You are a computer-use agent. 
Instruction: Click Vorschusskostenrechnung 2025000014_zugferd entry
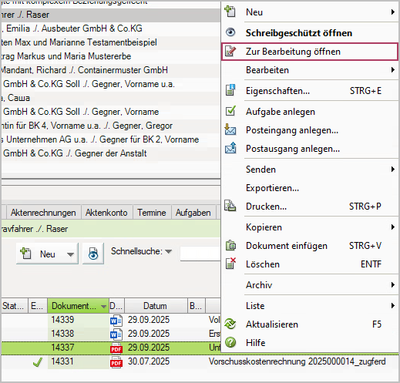[297, 362]
